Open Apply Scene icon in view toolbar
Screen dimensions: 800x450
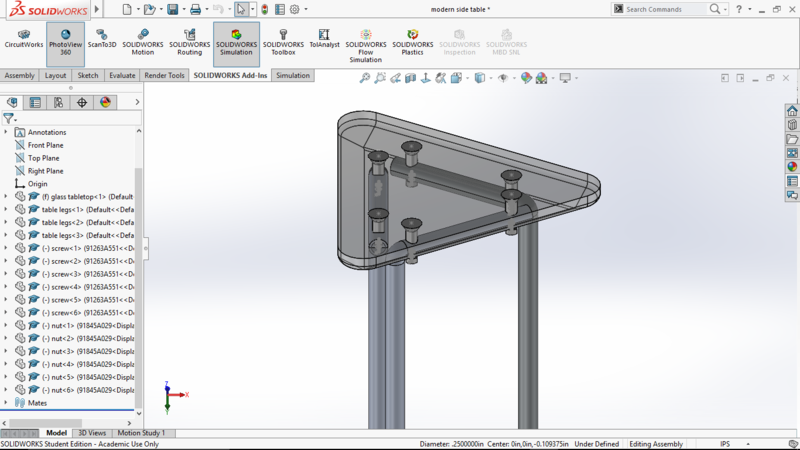(541, 78)
